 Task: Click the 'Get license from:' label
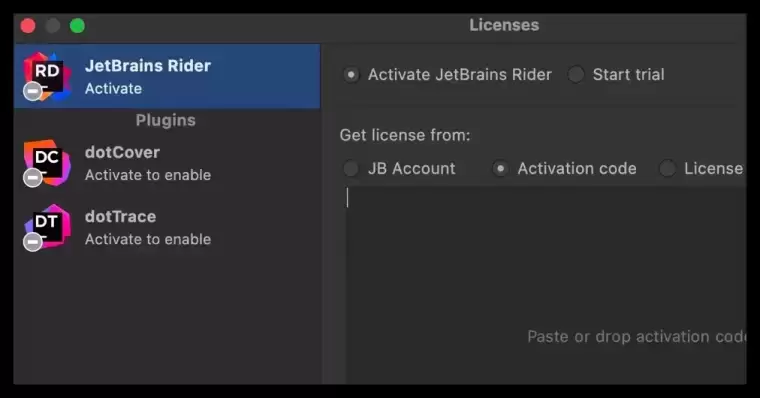(x=405, y=135)
